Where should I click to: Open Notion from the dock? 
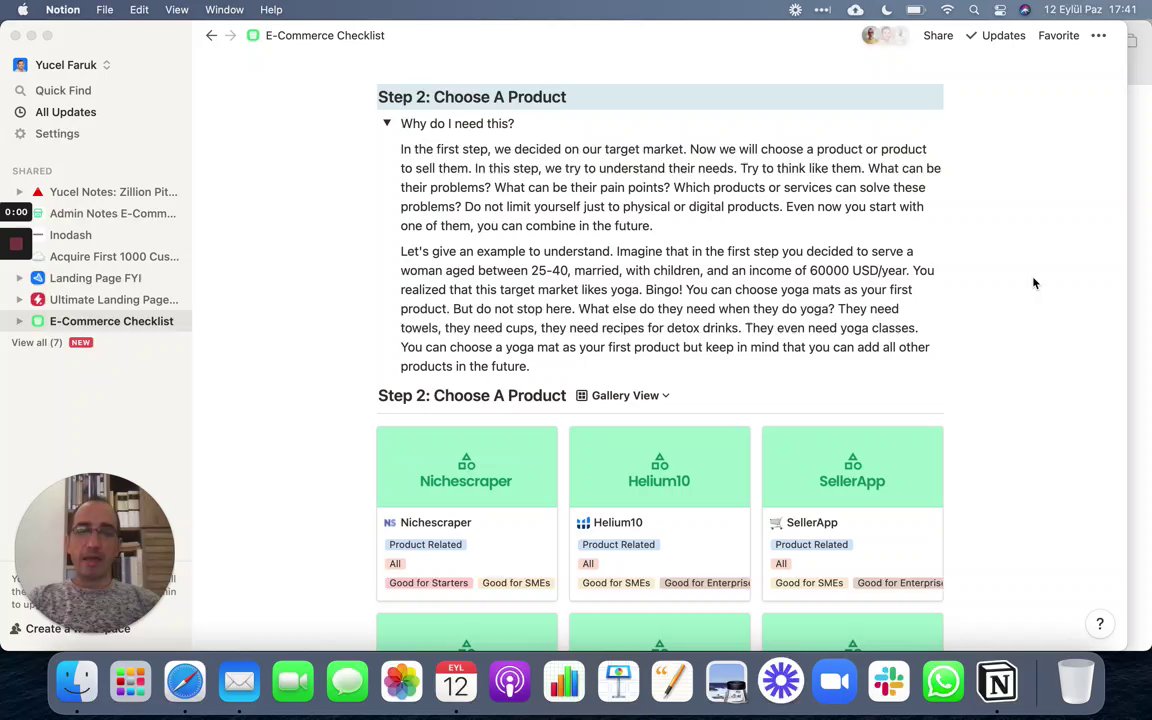coord(997,682)
